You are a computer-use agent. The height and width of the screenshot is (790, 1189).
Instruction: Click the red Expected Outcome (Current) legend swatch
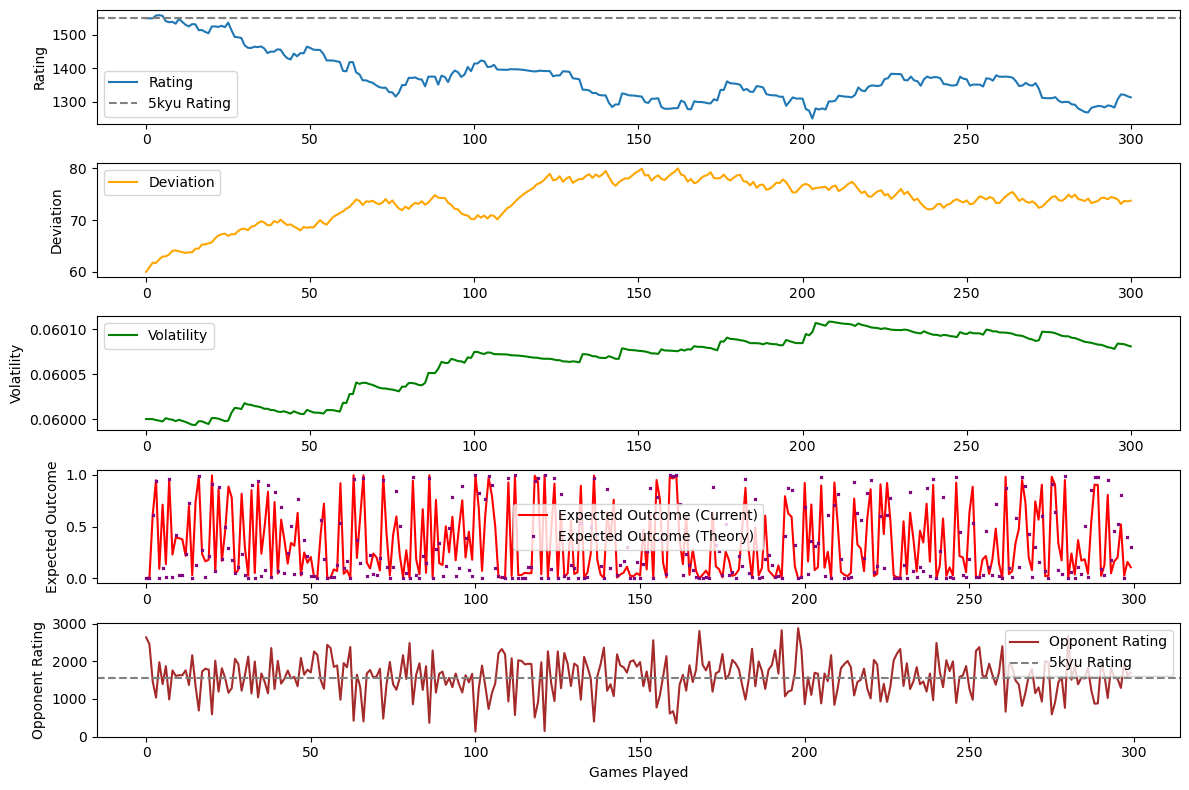[534, 515]
